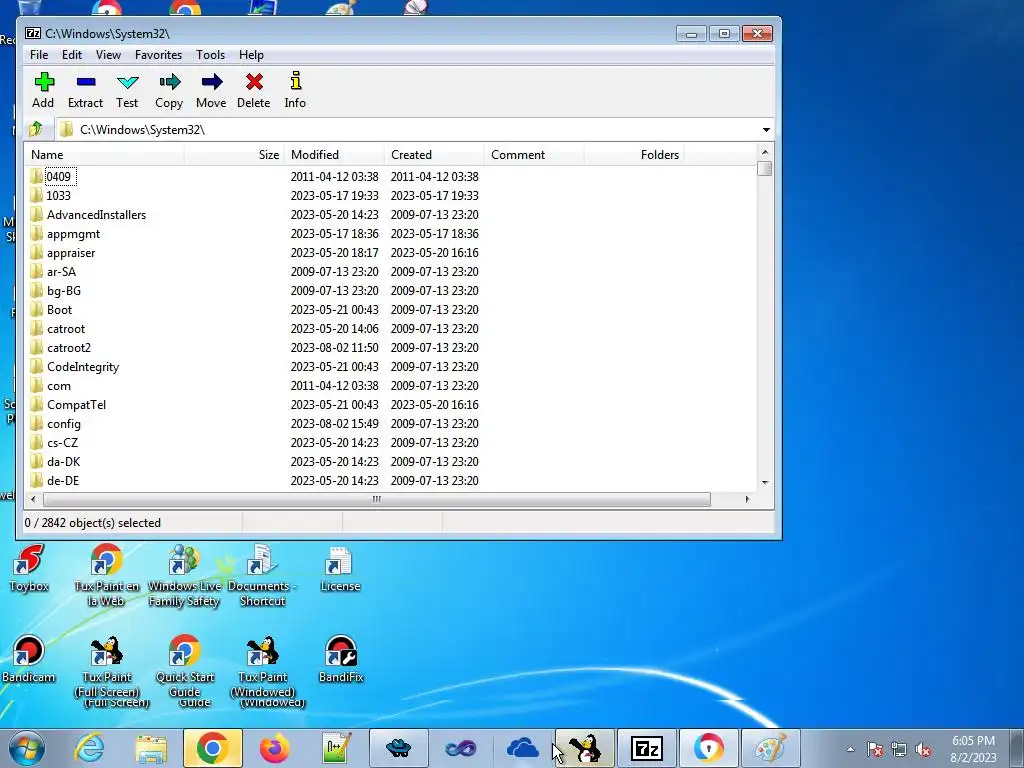Open the View menu
Screen dimensions: 1024x768
pyautogui.click(x=108, y=55)
